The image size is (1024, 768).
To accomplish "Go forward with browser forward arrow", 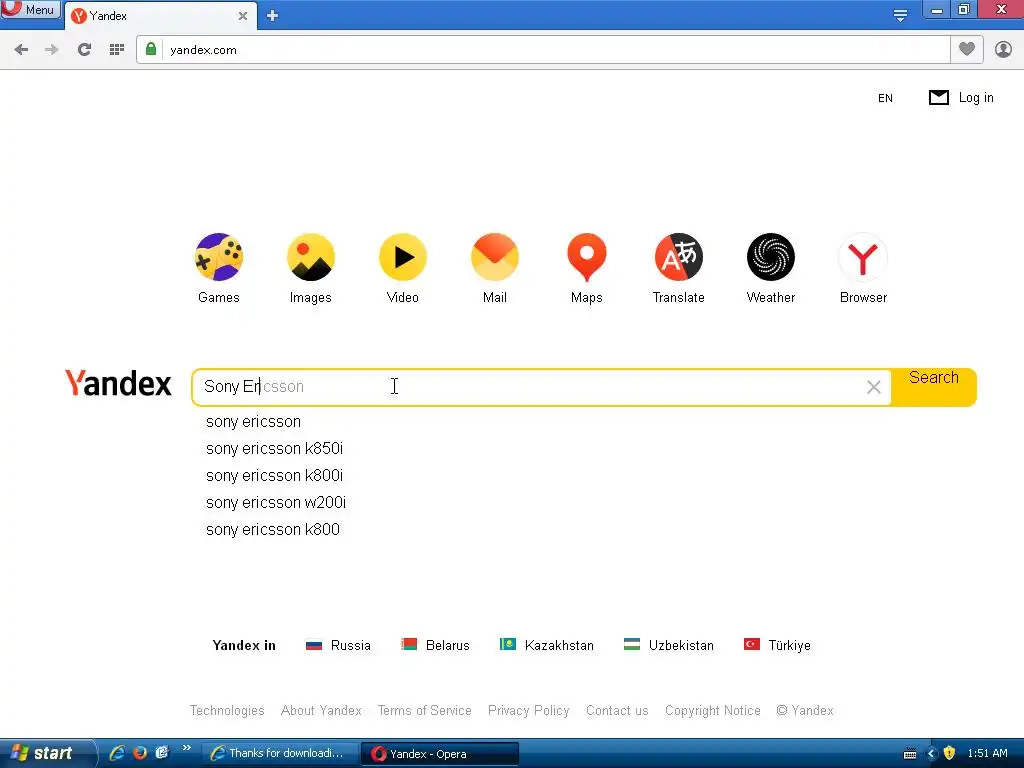I will coord(52,50).
